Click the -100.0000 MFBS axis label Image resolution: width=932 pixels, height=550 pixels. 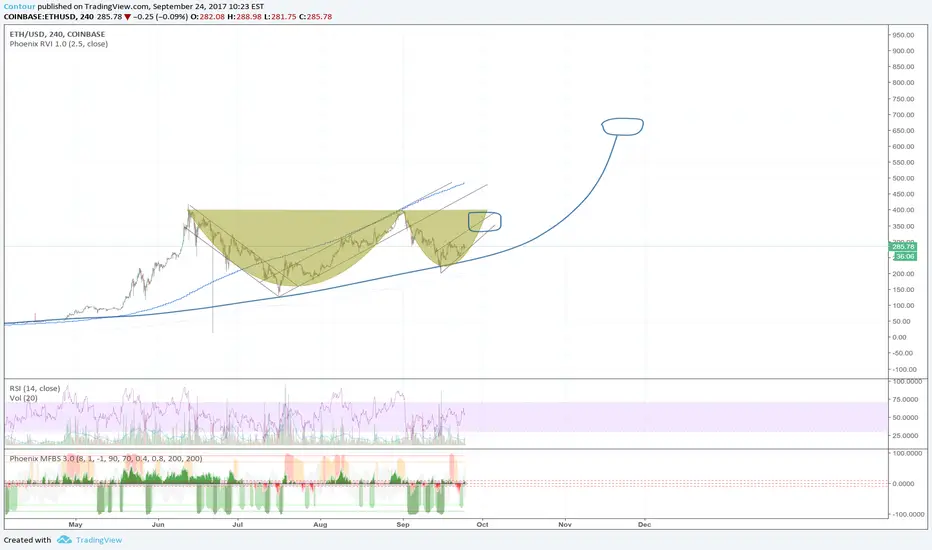coord(907,514)
